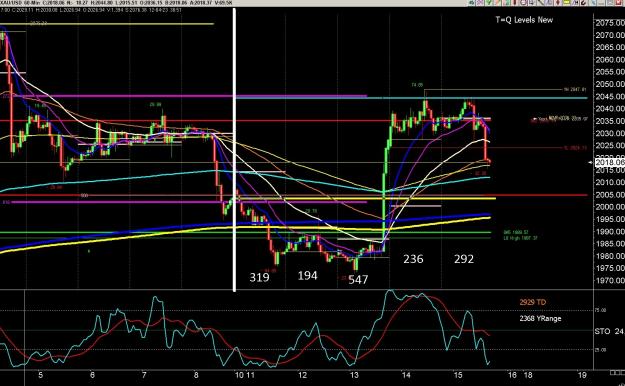Click the 2050.00 price axis label
625x386 pixels.
[610, 84]
